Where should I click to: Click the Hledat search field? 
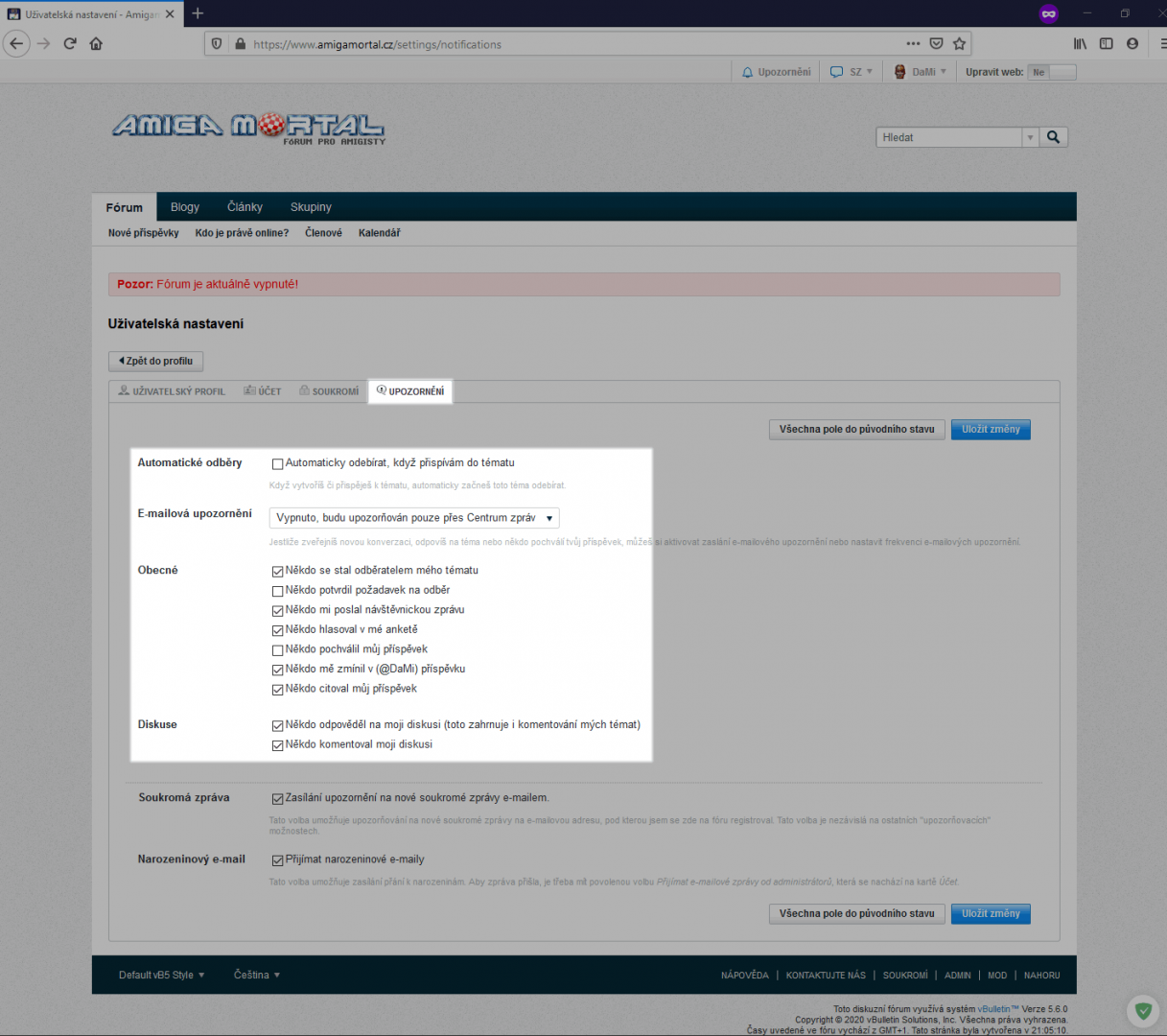coord(948,137)
